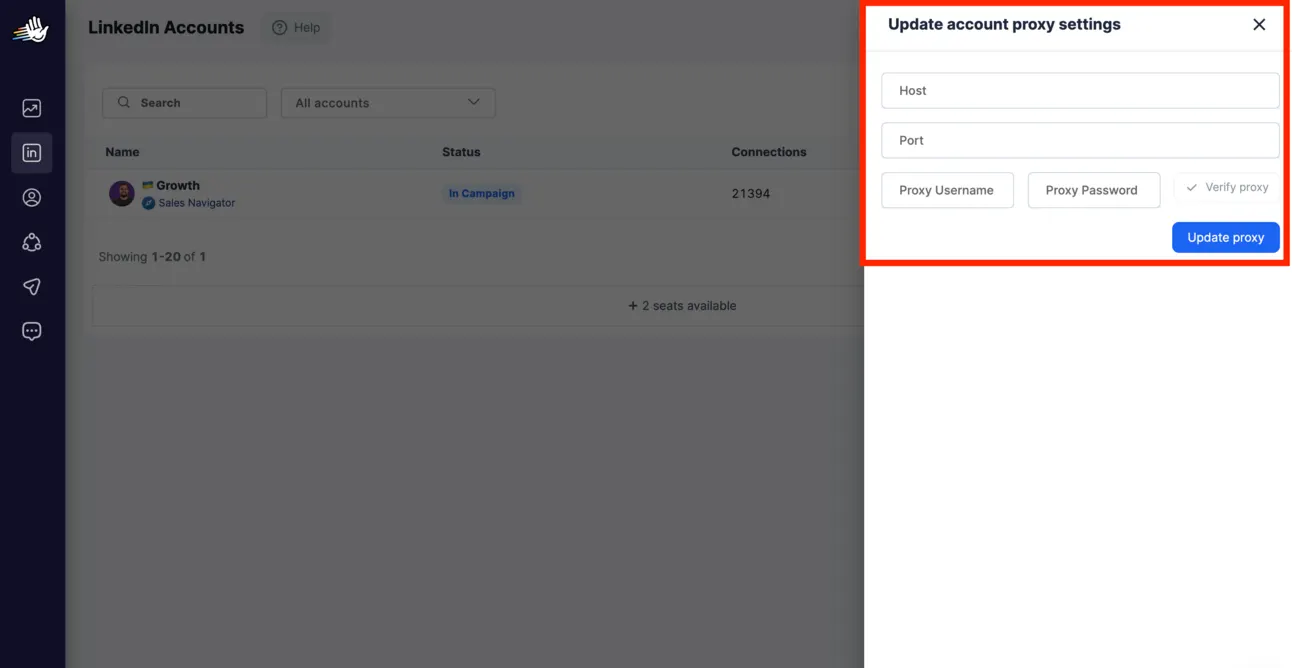The width and height of the screenshot is (1292, 668).
Task: Click the Help question mark button
Action: coord(296,28)
